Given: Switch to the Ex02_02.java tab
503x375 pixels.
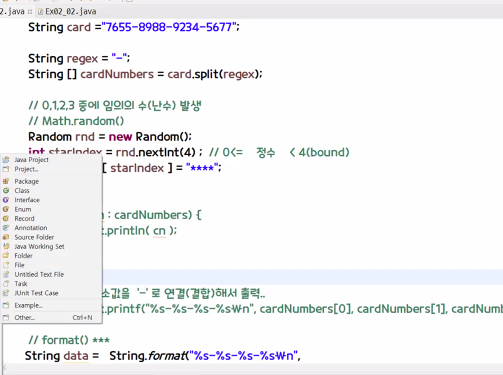Looking at the screenshot, I should coord(67,12).
